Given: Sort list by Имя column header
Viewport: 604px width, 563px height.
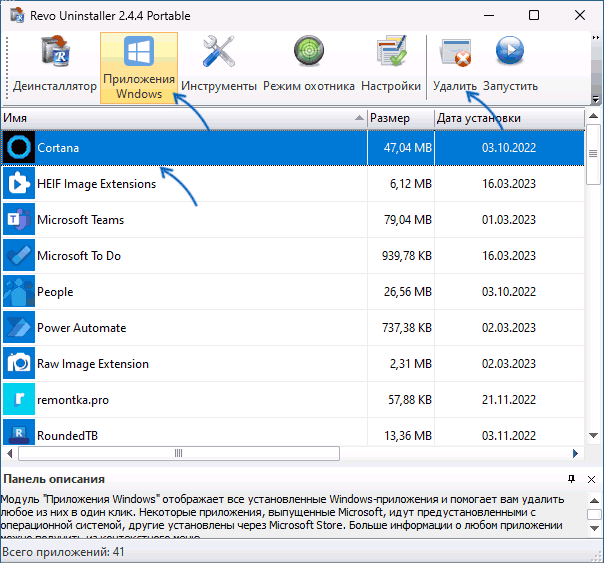Looking at the screenshot, I should tap(184, 118).
